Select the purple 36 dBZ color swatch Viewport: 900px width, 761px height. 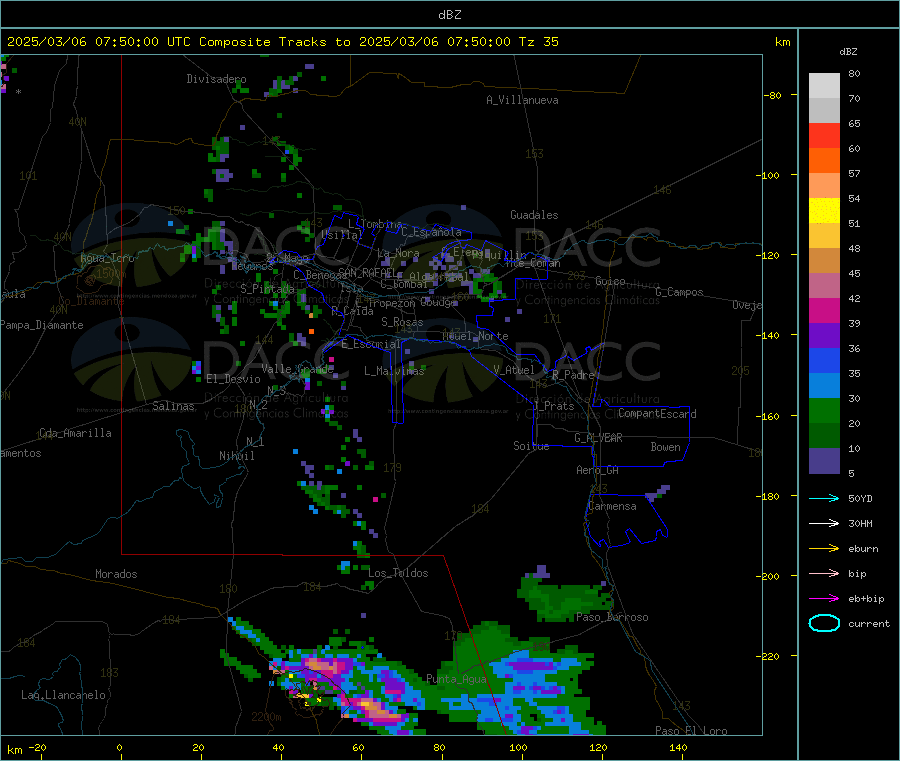pyautogui.click(x=824, y=336)
